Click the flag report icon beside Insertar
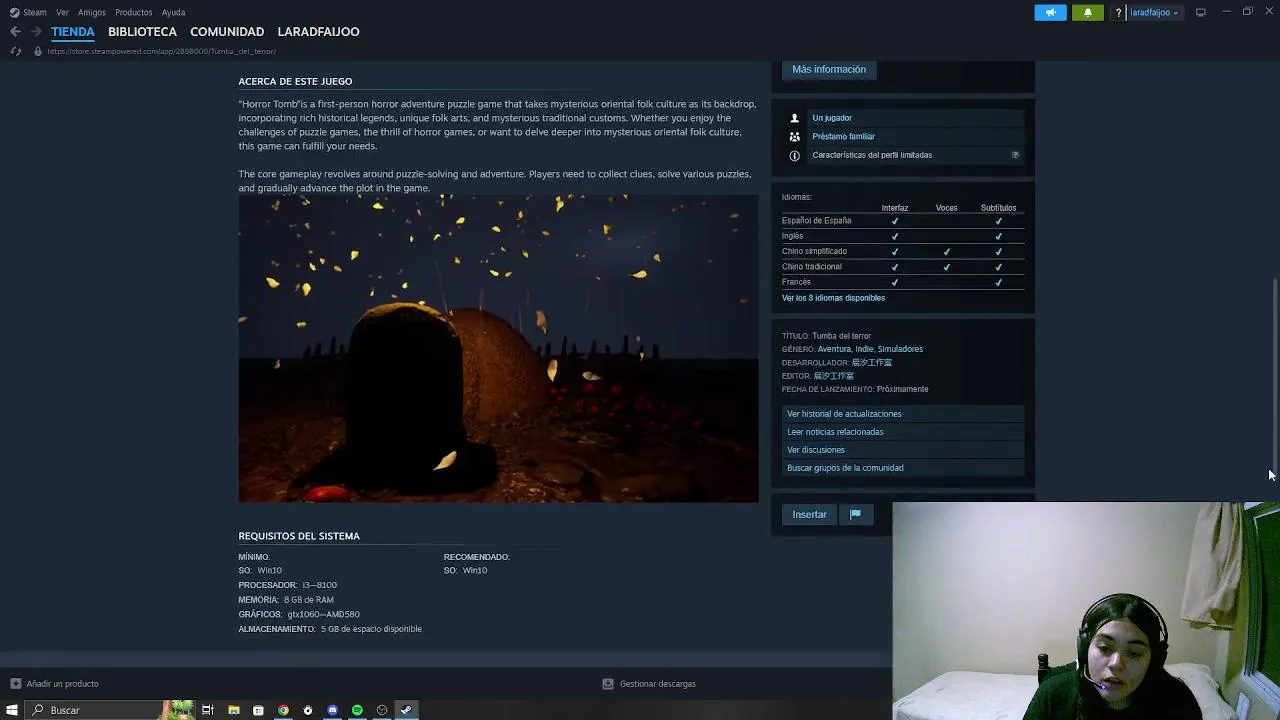 pyautogui.click(x=855, y=514)
